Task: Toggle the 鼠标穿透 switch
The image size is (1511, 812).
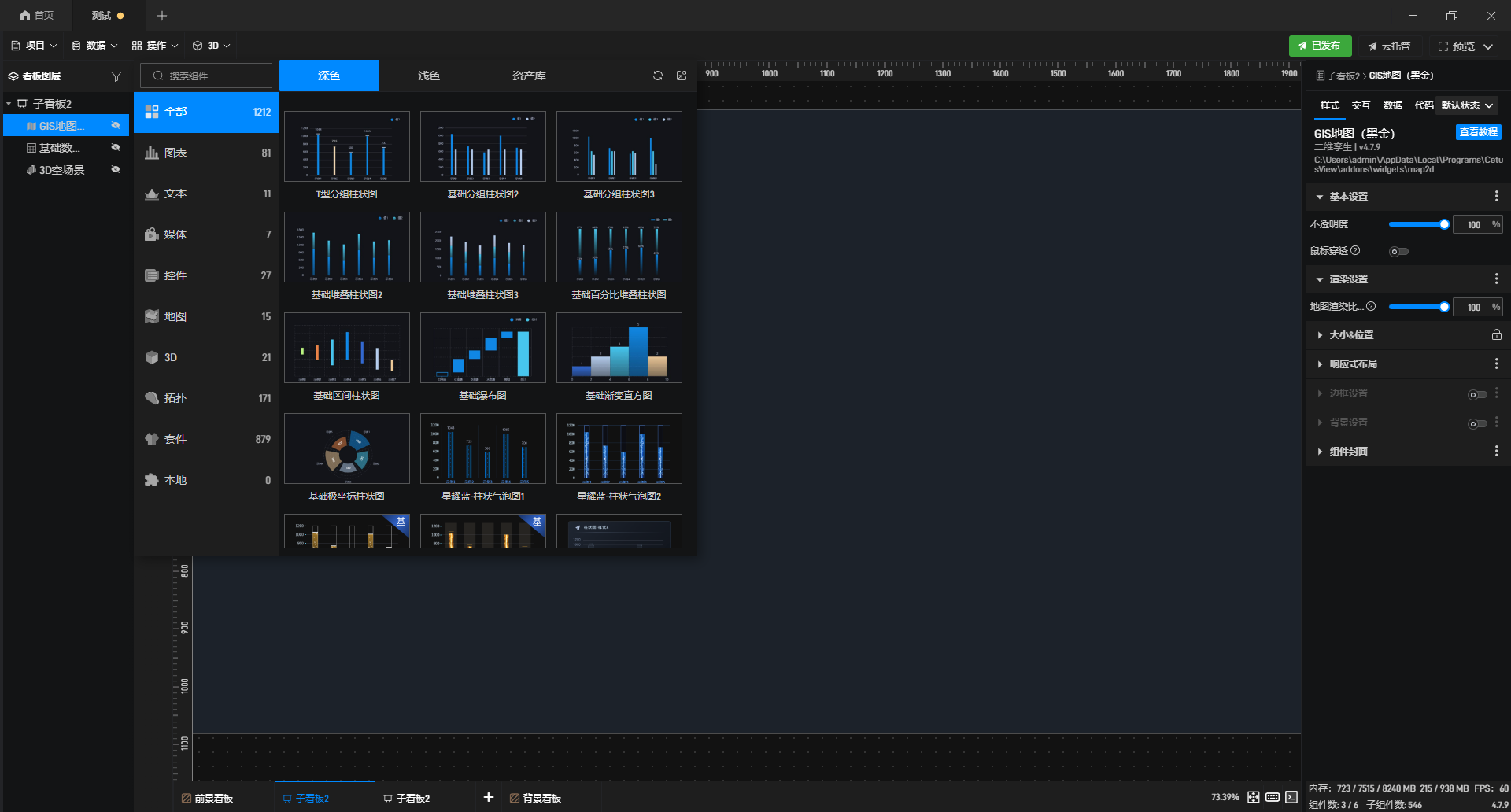Action: (x=1398, y=252)
